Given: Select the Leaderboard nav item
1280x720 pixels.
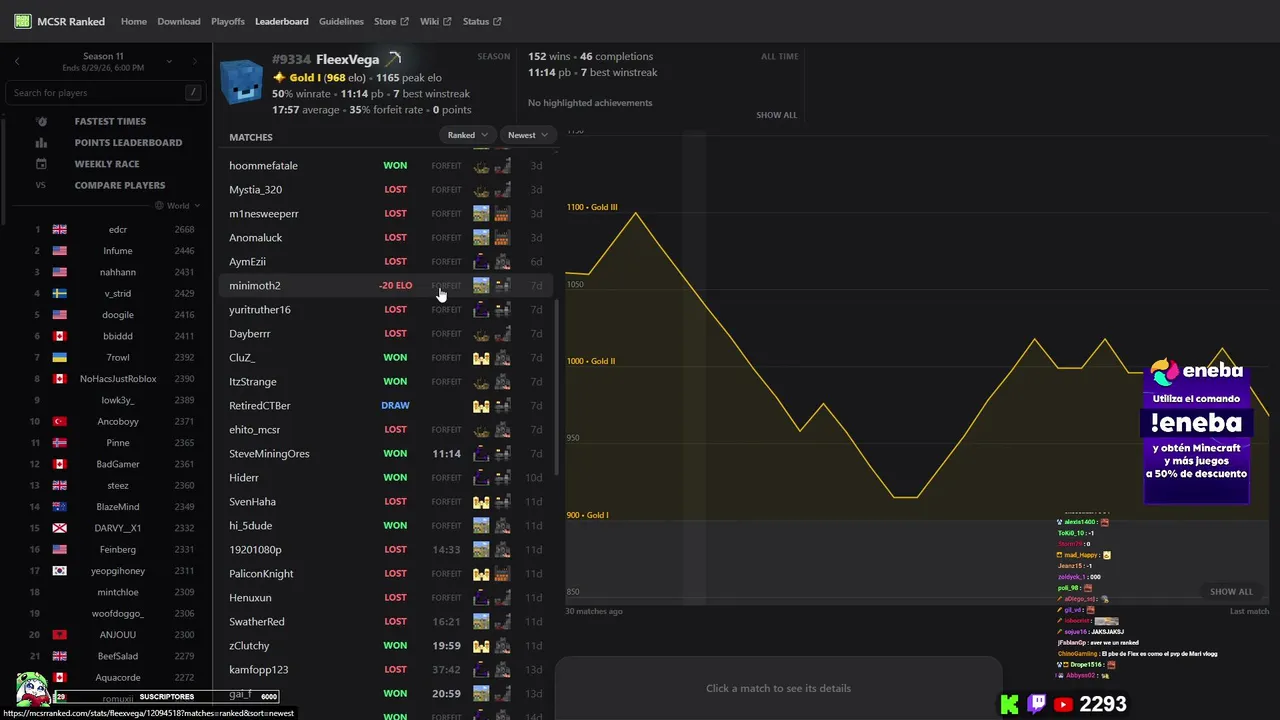Looking at the screenshot, I should 282,21.
